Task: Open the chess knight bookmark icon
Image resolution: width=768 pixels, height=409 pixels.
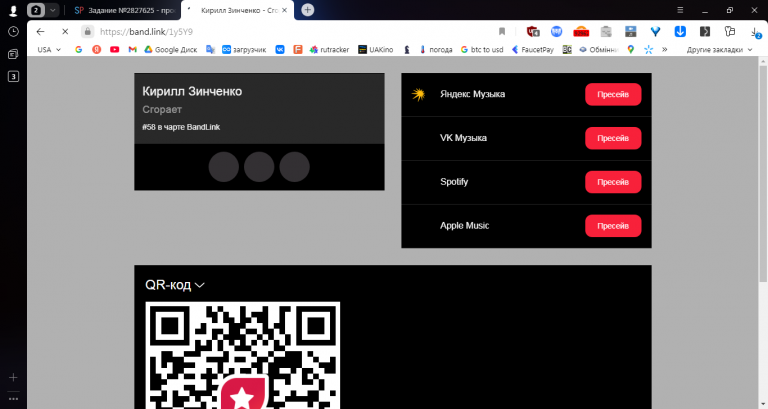Action: coord(407,49)
